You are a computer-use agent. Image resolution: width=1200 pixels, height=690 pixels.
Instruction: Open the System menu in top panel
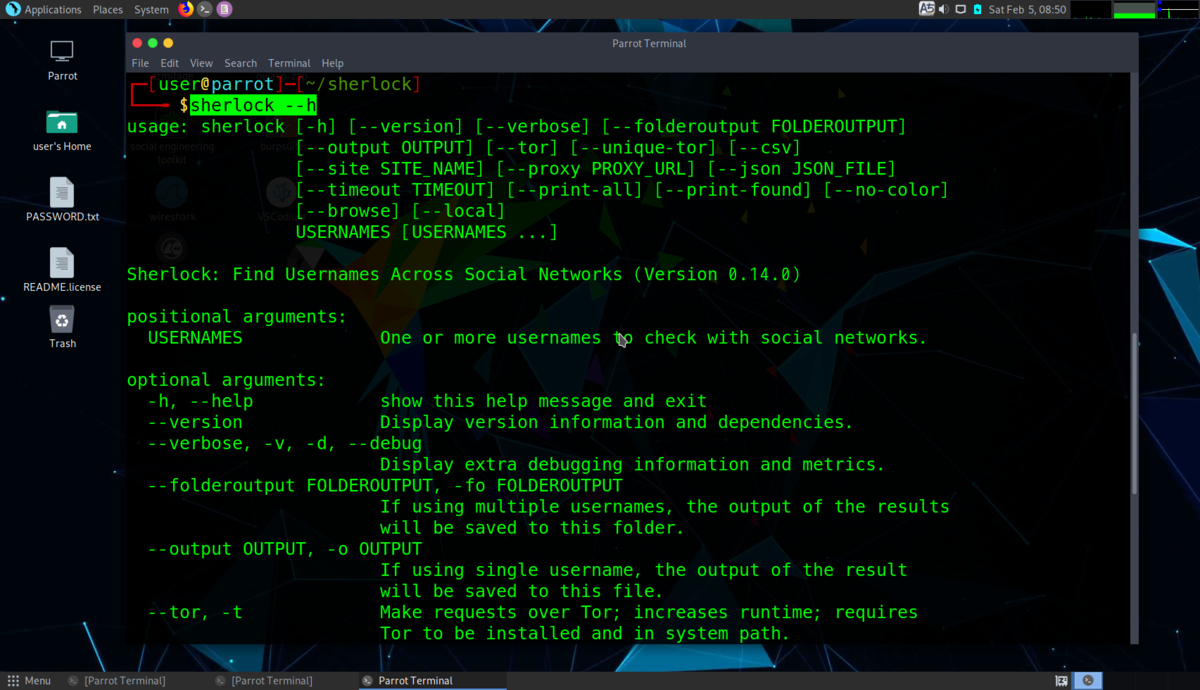[151, 9]
